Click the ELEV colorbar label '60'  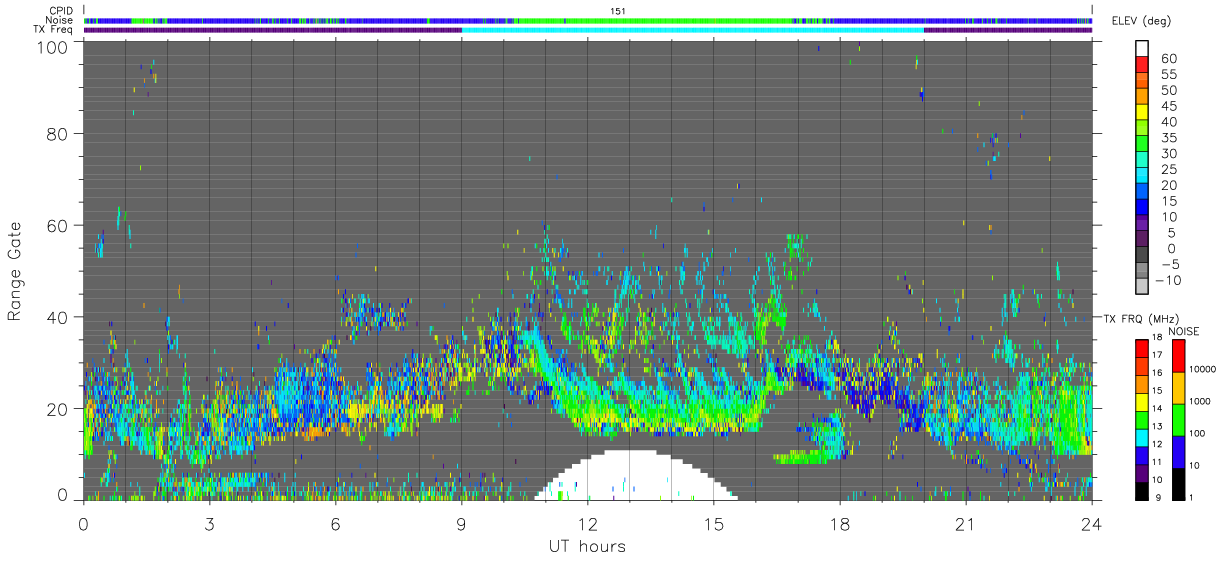(1168, 58)
